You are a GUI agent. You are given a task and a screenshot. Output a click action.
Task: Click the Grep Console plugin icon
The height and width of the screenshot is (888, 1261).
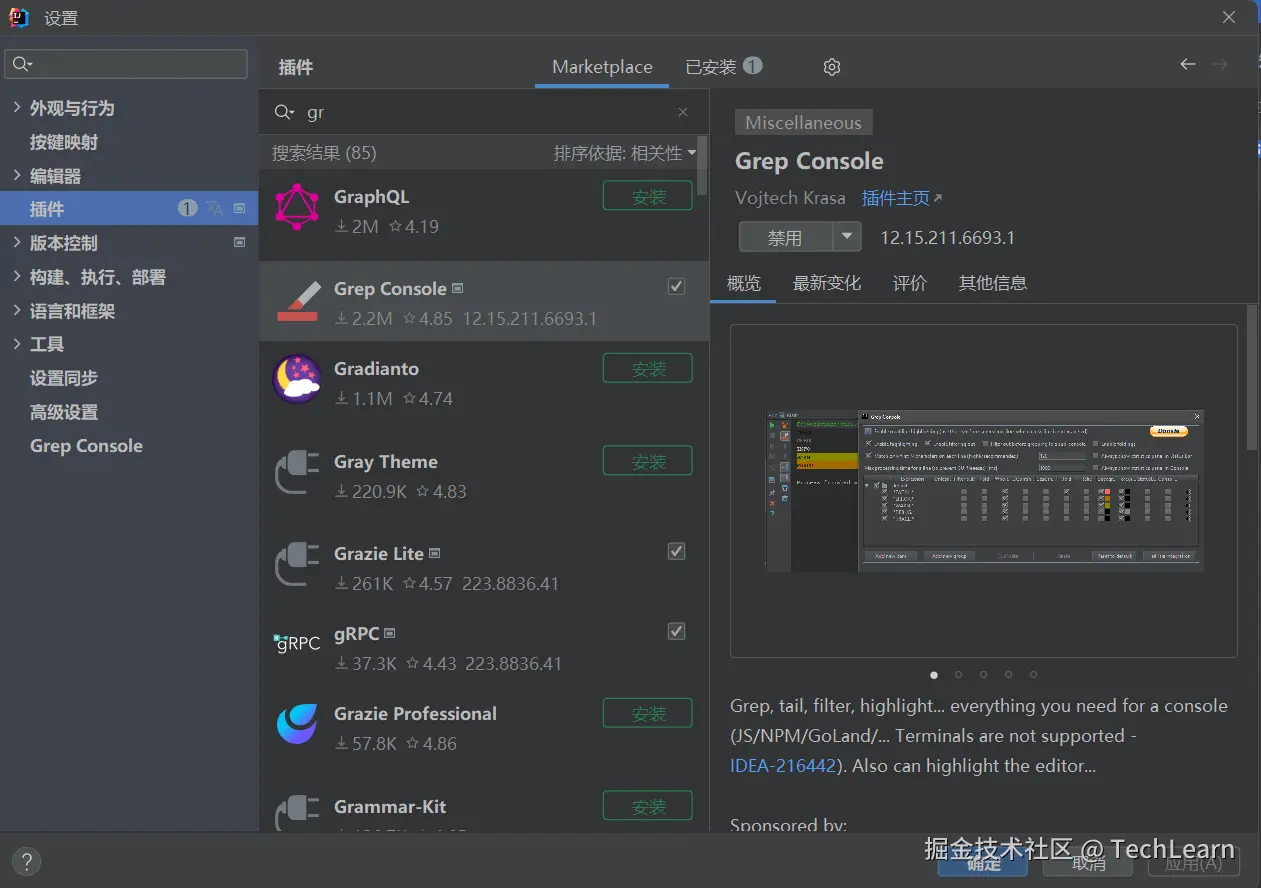(x=297, y=301)
